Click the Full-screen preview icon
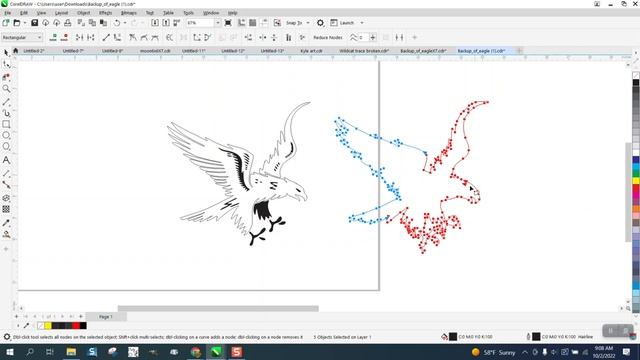 click(228, 23)
